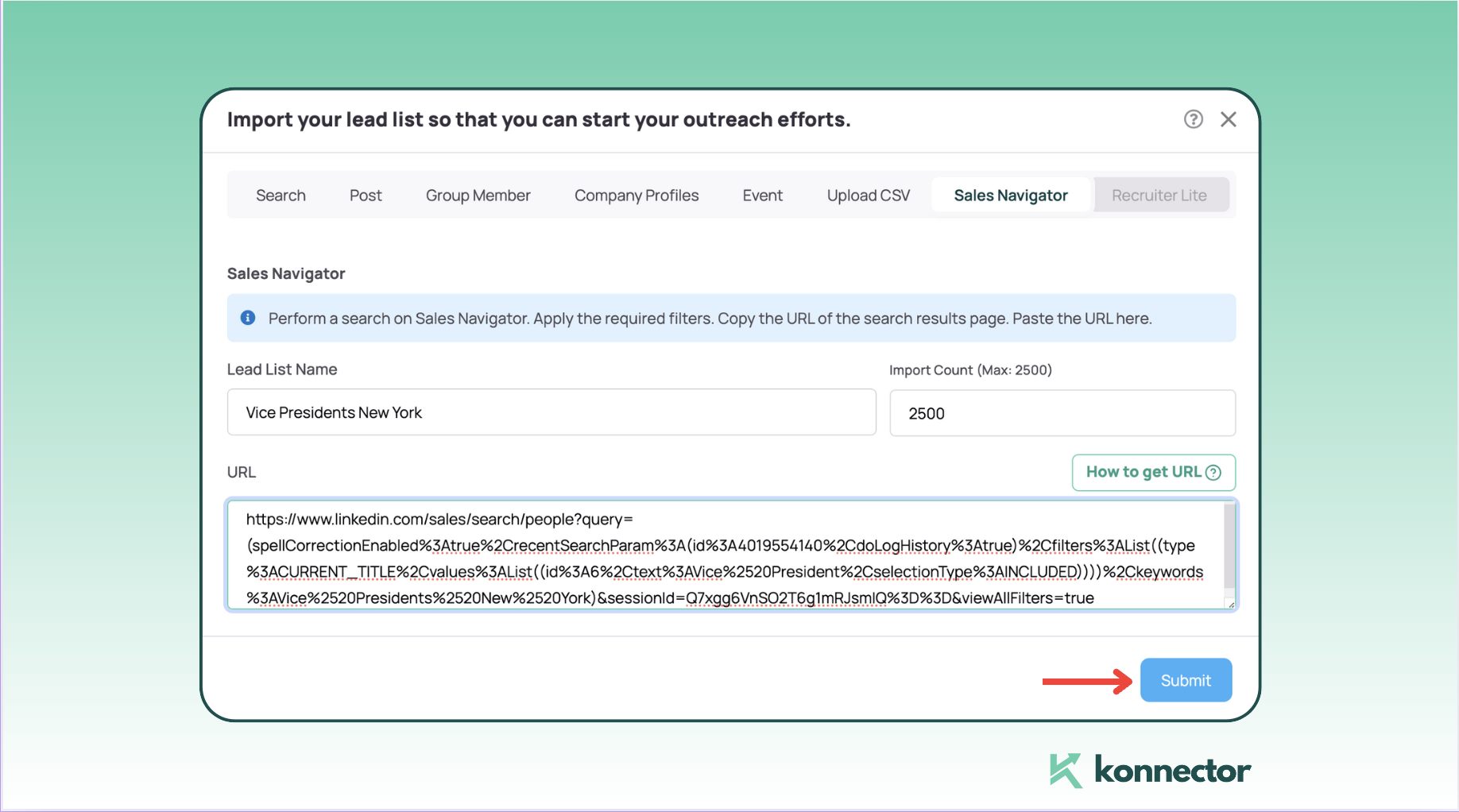Open the Group Member tab

tap(478, 195)
